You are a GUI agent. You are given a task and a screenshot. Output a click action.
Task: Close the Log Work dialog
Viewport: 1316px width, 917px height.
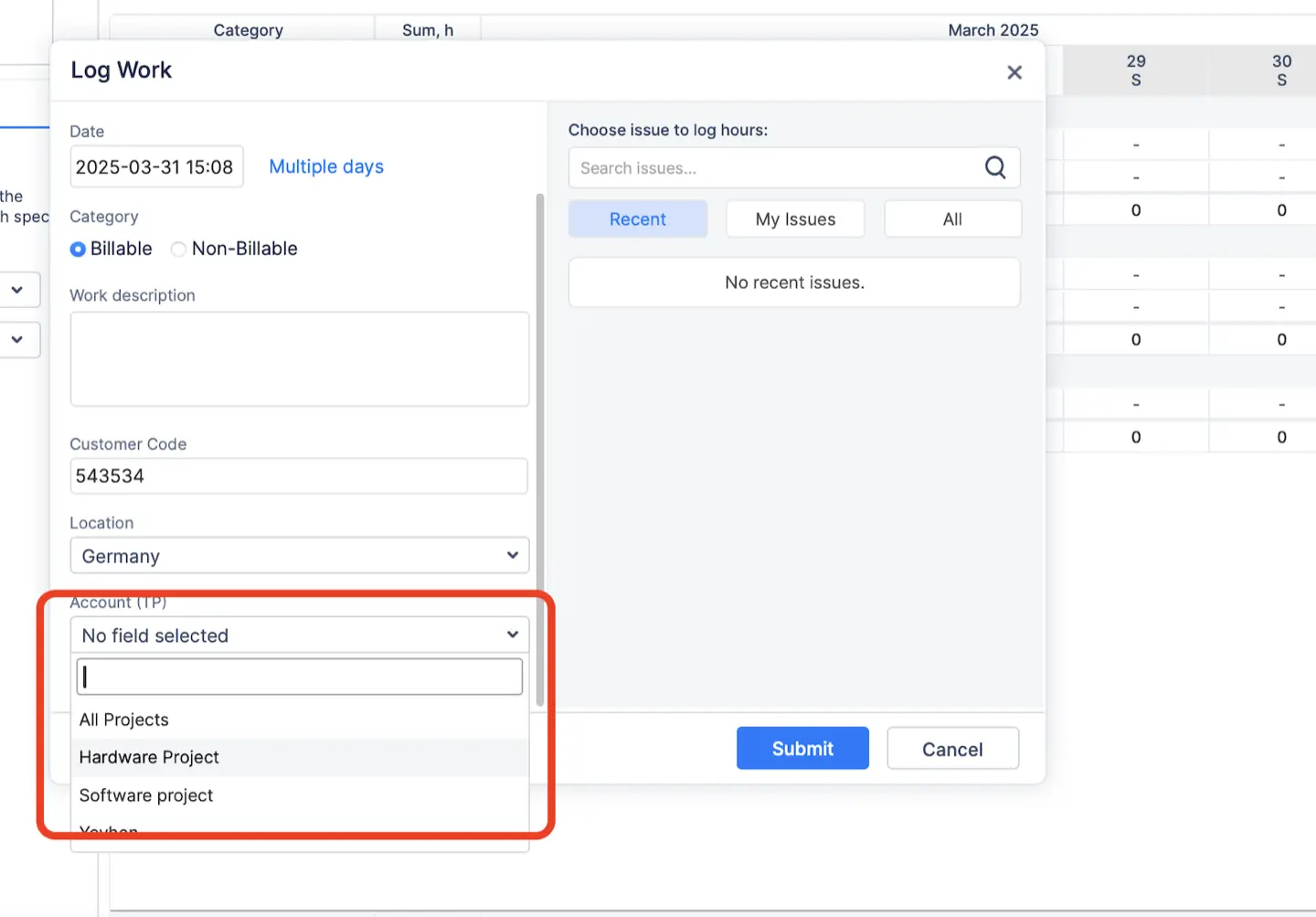[1014, 72]
